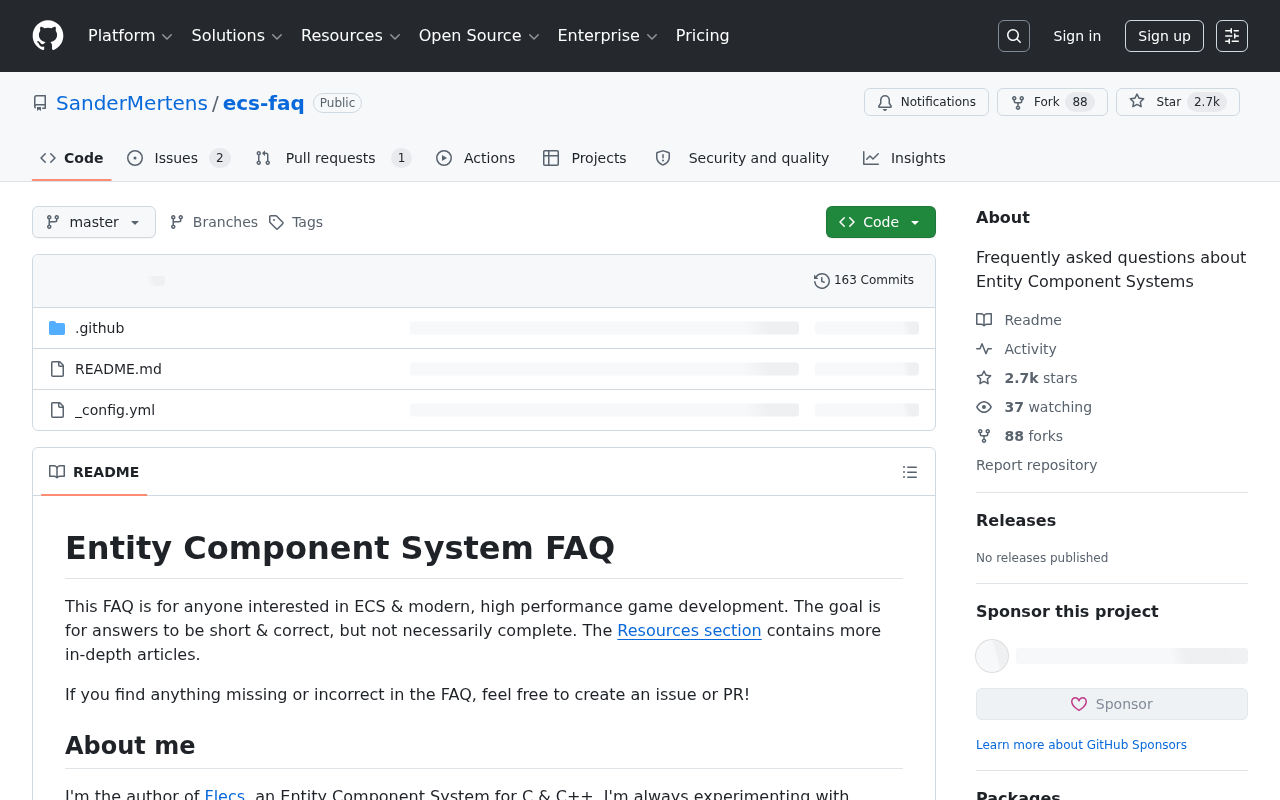Viewport: 1280px width, 800px height.
Task: Click Sign in
Action: point(1077,36)
